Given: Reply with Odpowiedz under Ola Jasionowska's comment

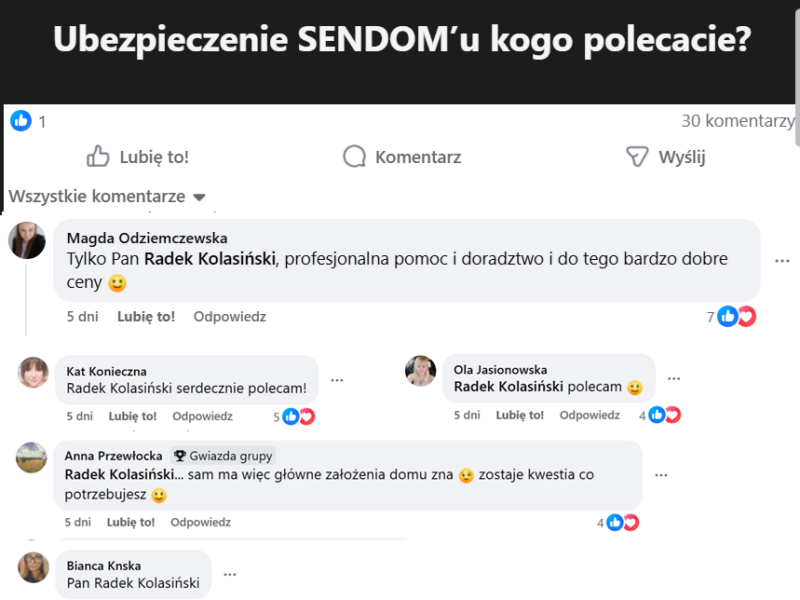Looking at the screenshot, I should point(589,415).
